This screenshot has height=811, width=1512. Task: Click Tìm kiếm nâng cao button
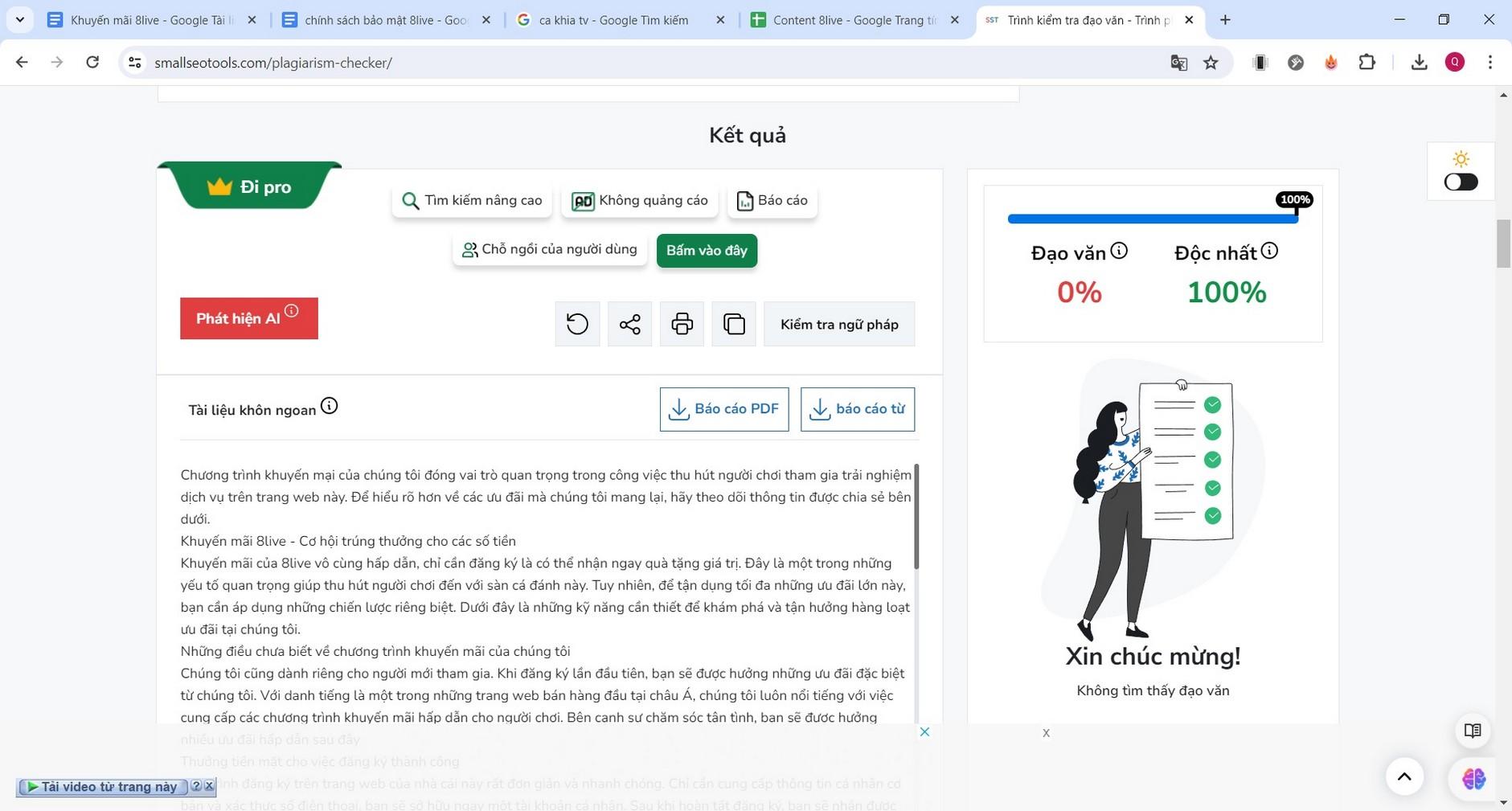pyautogui.click(x=472, y=200)
